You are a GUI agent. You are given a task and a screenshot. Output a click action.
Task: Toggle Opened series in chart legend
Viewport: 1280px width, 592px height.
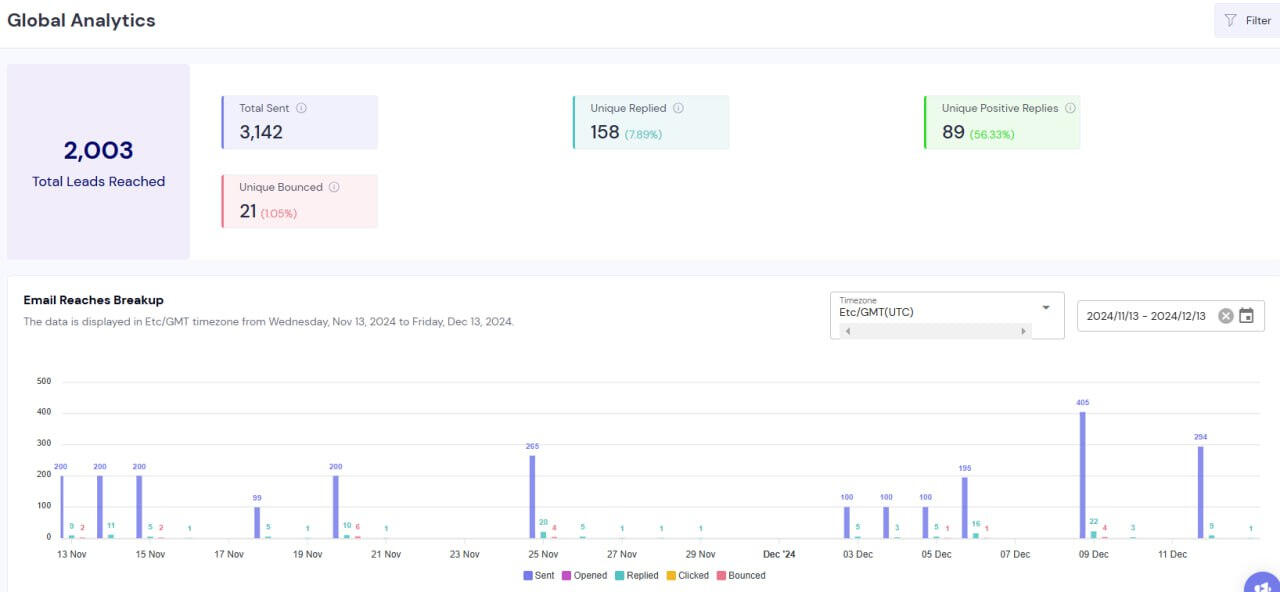click(x=584, y=576)
